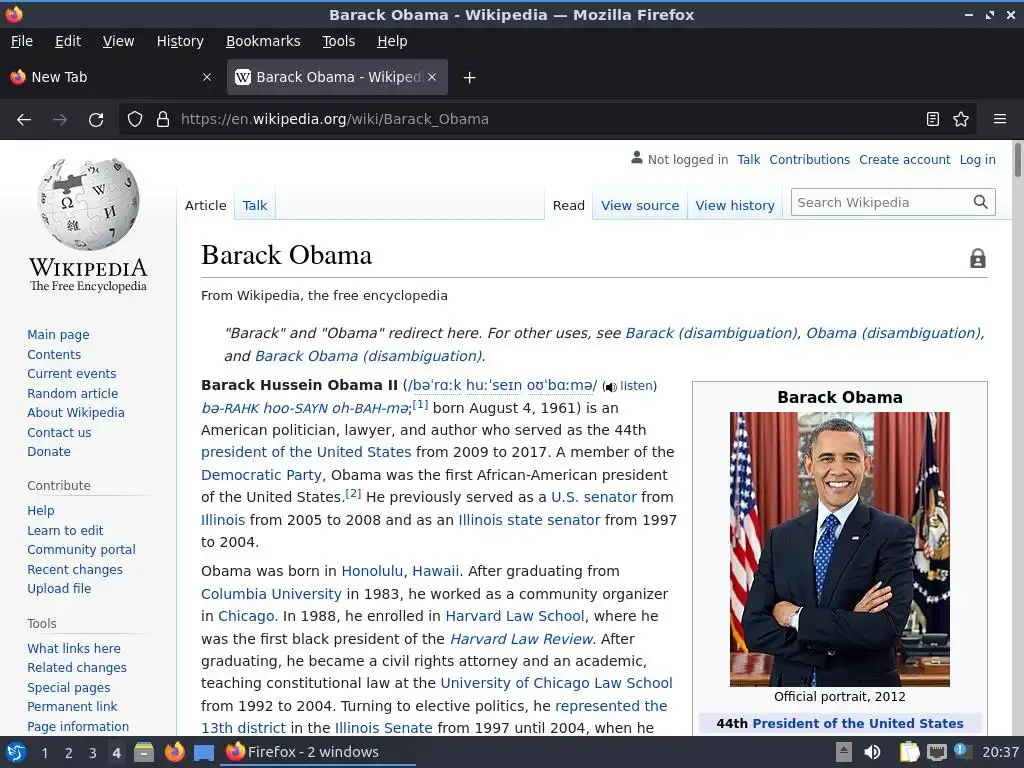Play the pronunciation speaker icon
The image size is (1024, 768).
point(610,387)
